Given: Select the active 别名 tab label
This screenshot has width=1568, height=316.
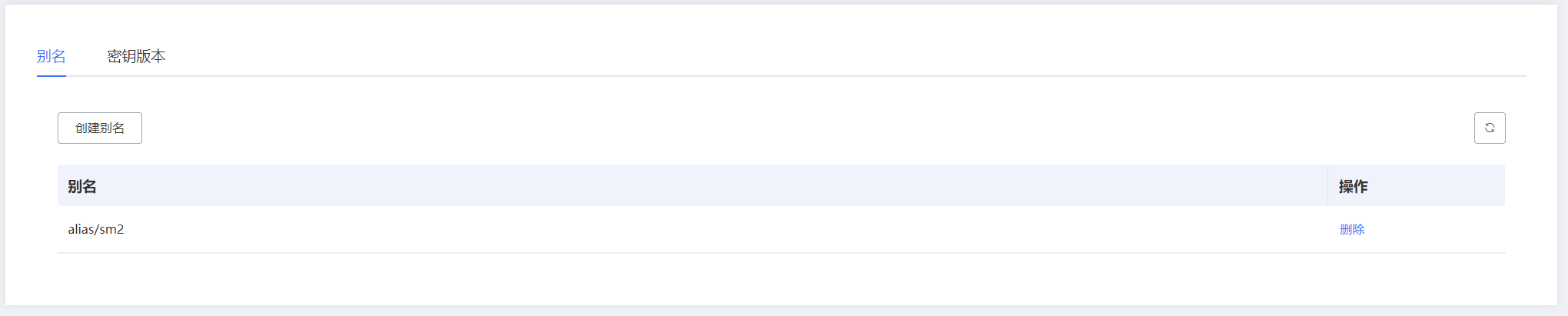Looking at the screenshot, I should [x=51, y=56].
